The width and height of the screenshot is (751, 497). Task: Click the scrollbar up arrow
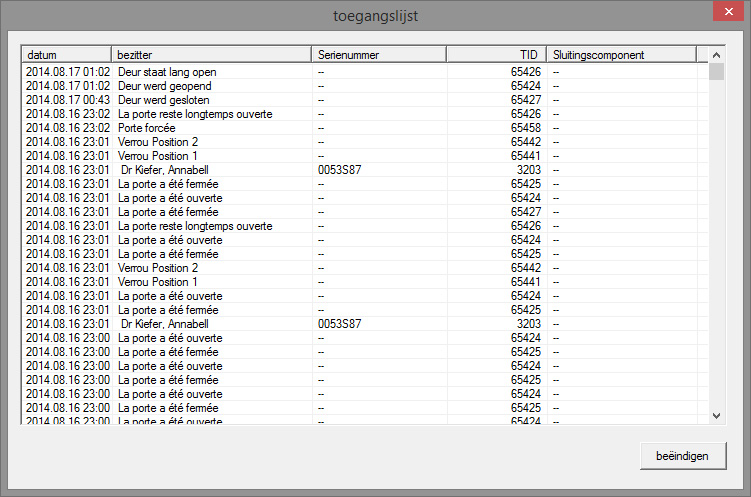716,55
